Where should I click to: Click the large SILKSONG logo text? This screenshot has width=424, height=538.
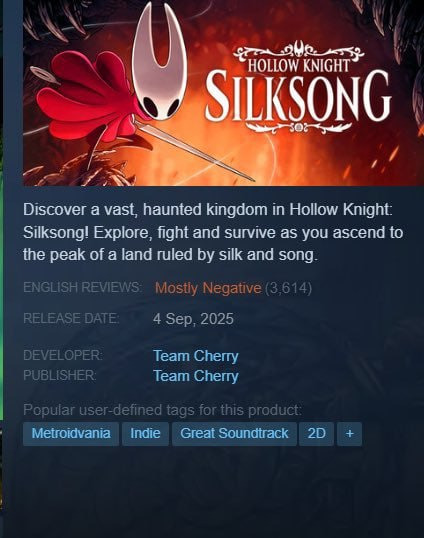click(x=298, y=96)
